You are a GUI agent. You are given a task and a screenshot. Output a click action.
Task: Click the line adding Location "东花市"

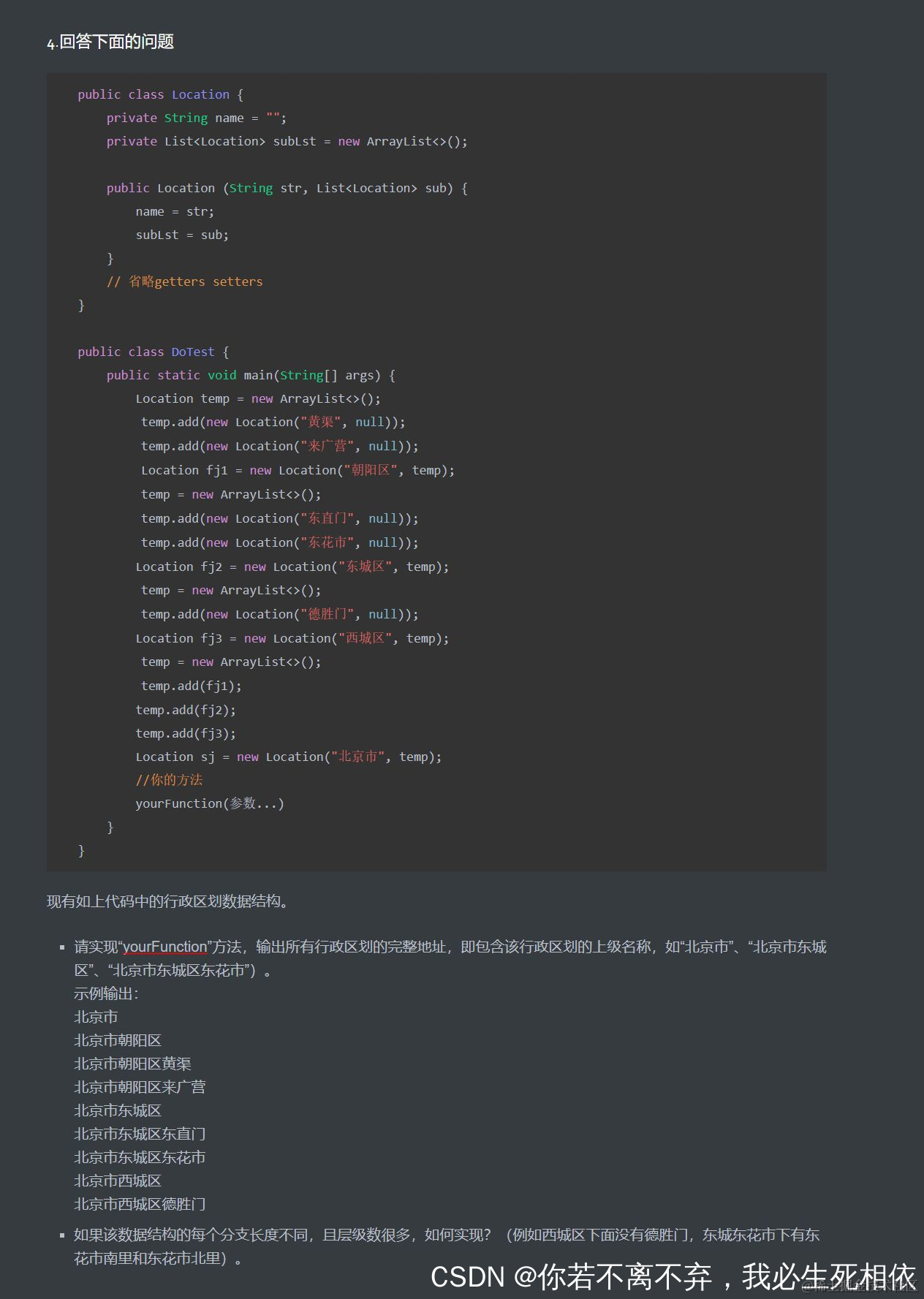pyautogui.click(x=279, y=542)
